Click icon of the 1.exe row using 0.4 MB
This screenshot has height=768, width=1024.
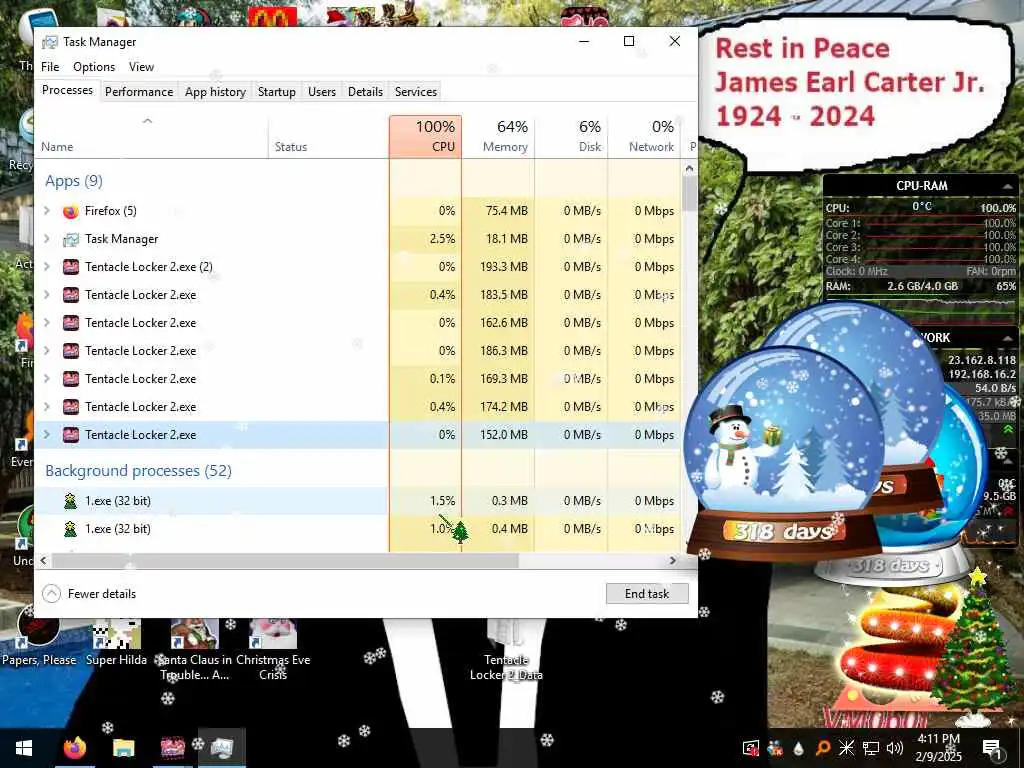click(x=71, y=529)
